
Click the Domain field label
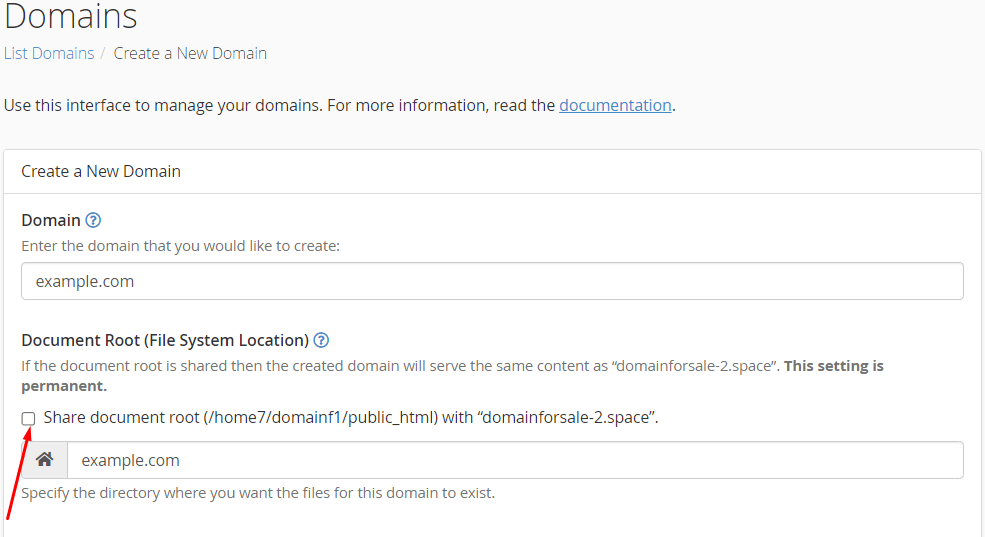[x=51, y=220]
